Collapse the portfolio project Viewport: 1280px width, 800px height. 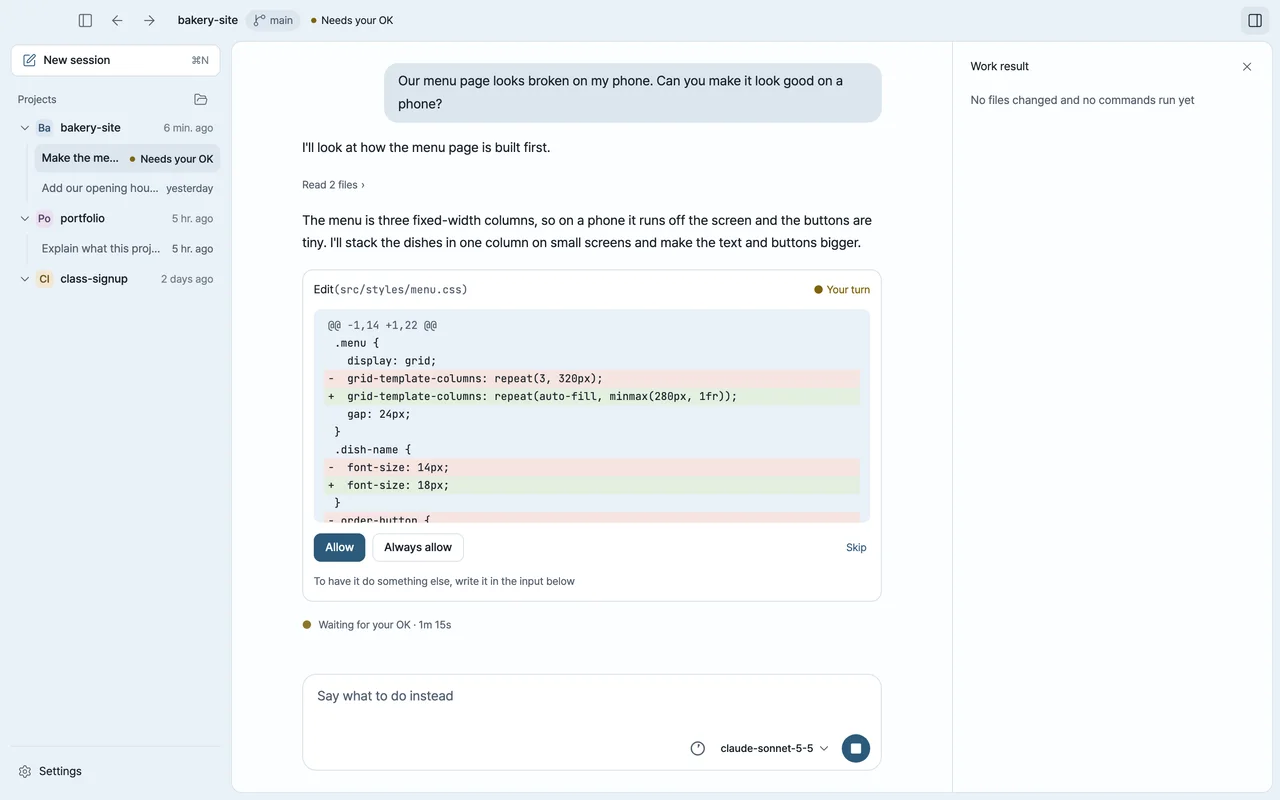coord(25,218)
